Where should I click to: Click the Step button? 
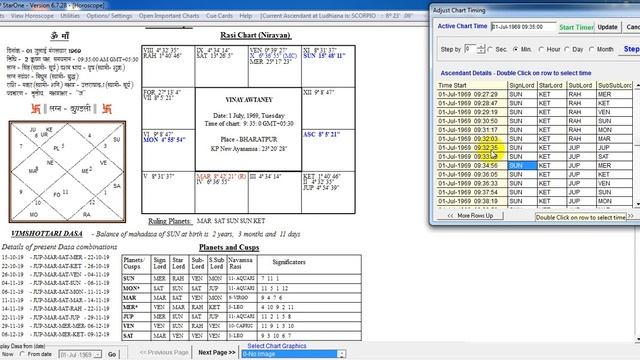coord(631,49)
